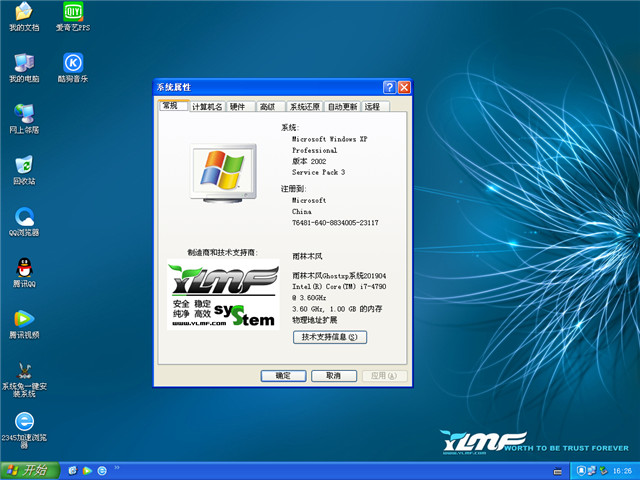Click the product ID 76481-640-8834005-23117

pos(335,223)
